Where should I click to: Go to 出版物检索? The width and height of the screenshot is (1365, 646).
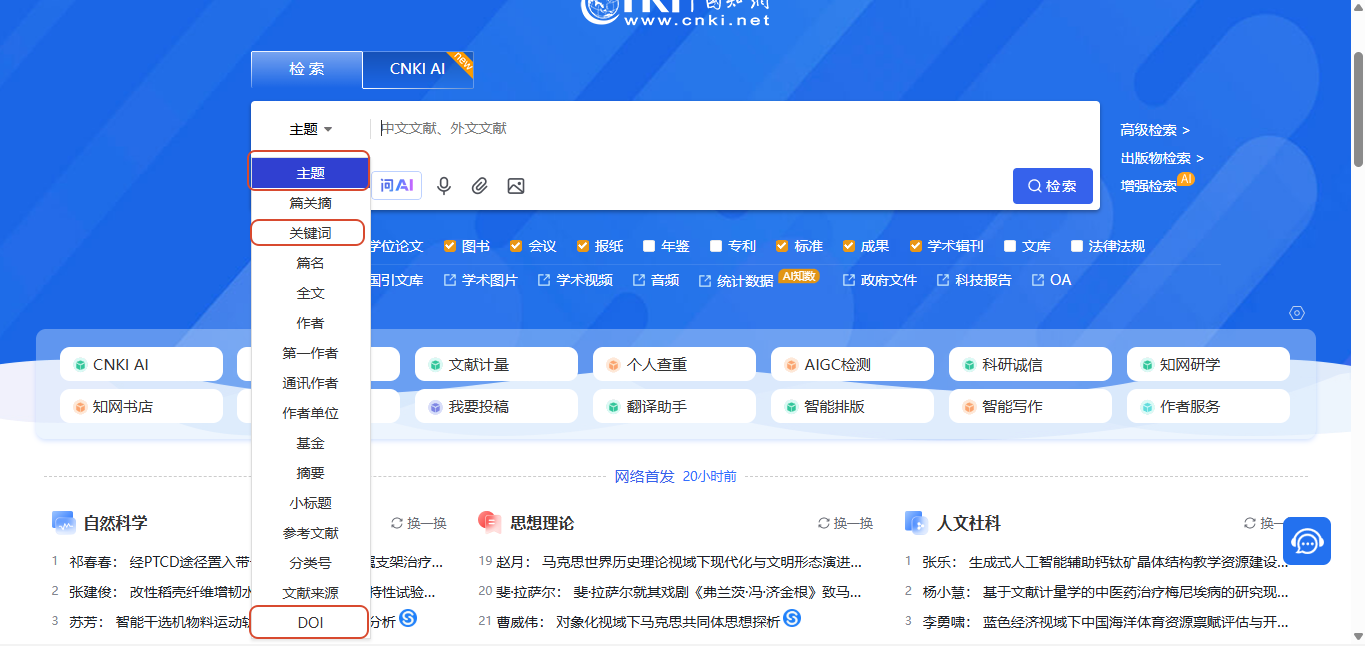(x=1162, y=158)
